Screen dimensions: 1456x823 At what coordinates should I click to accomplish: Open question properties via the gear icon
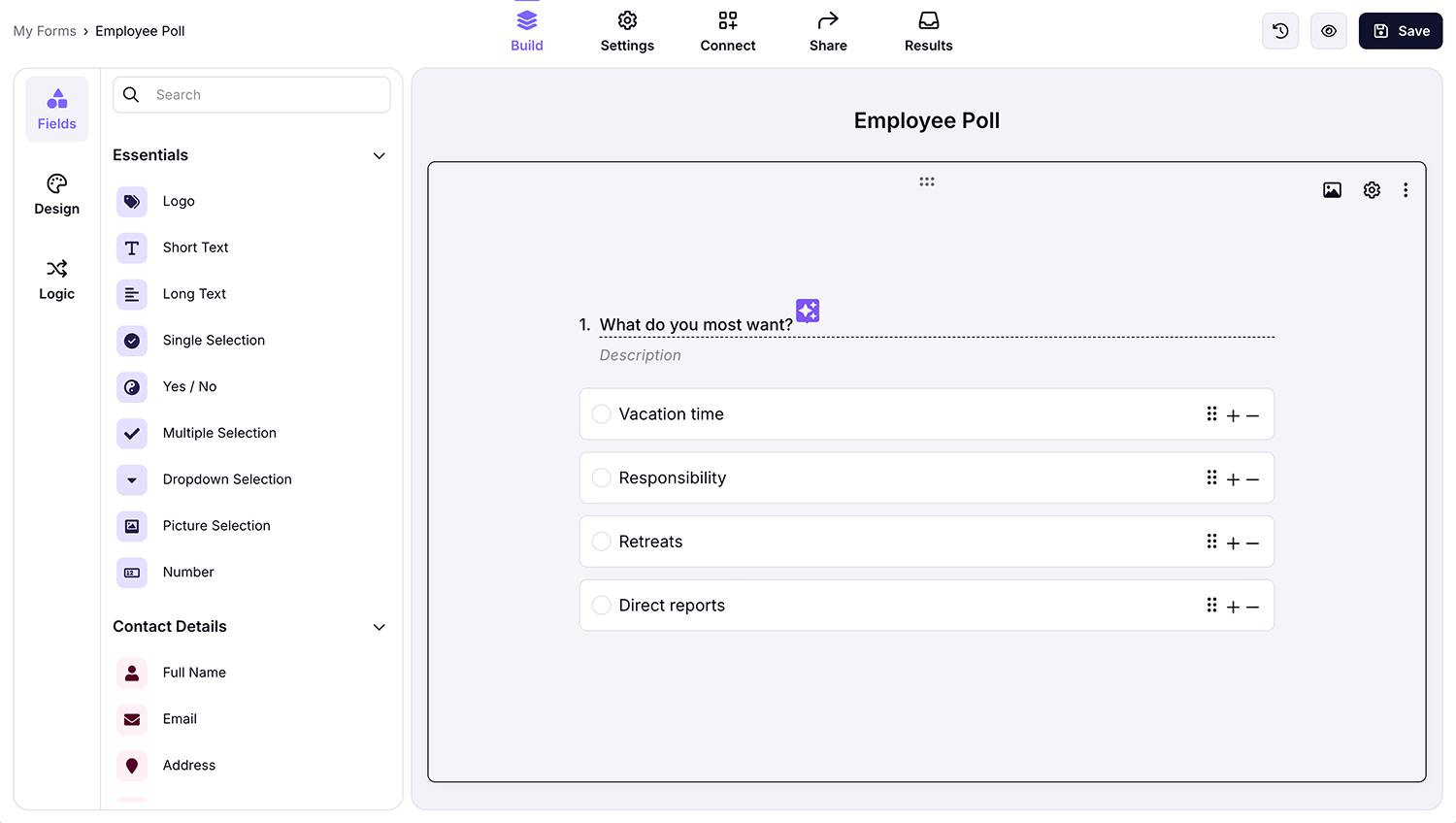coord(1372,189)
